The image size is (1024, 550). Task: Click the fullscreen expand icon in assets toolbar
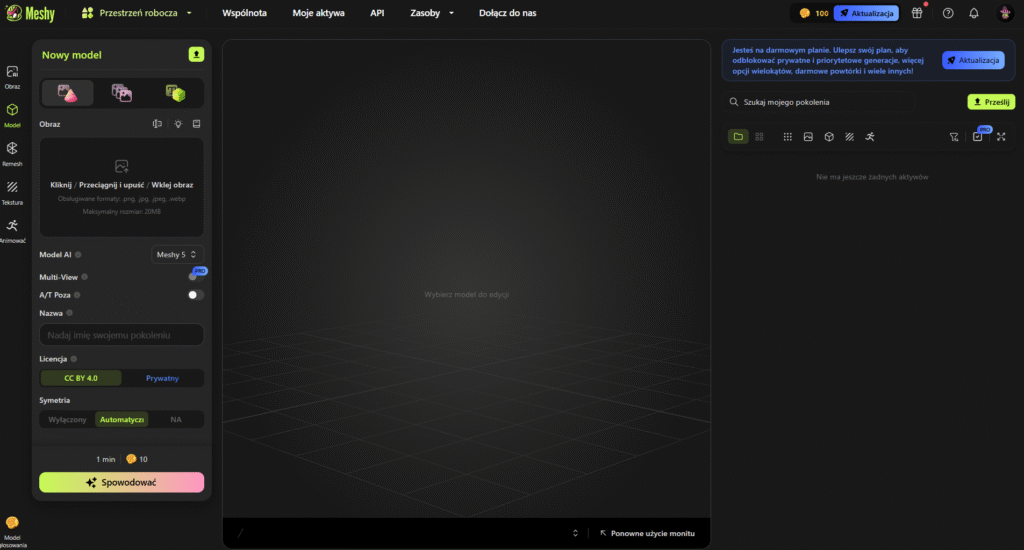(1001, 136)
